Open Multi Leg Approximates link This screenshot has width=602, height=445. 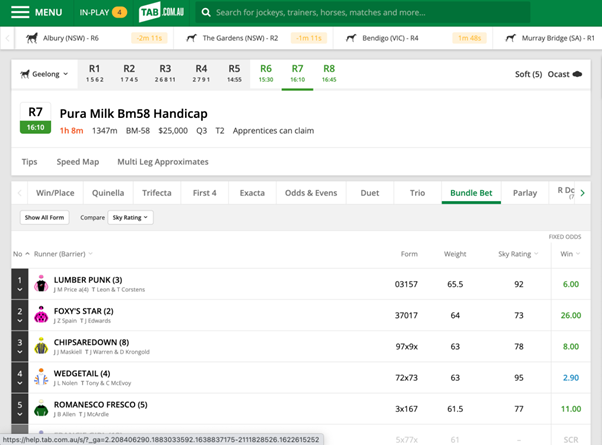point(163,162)
